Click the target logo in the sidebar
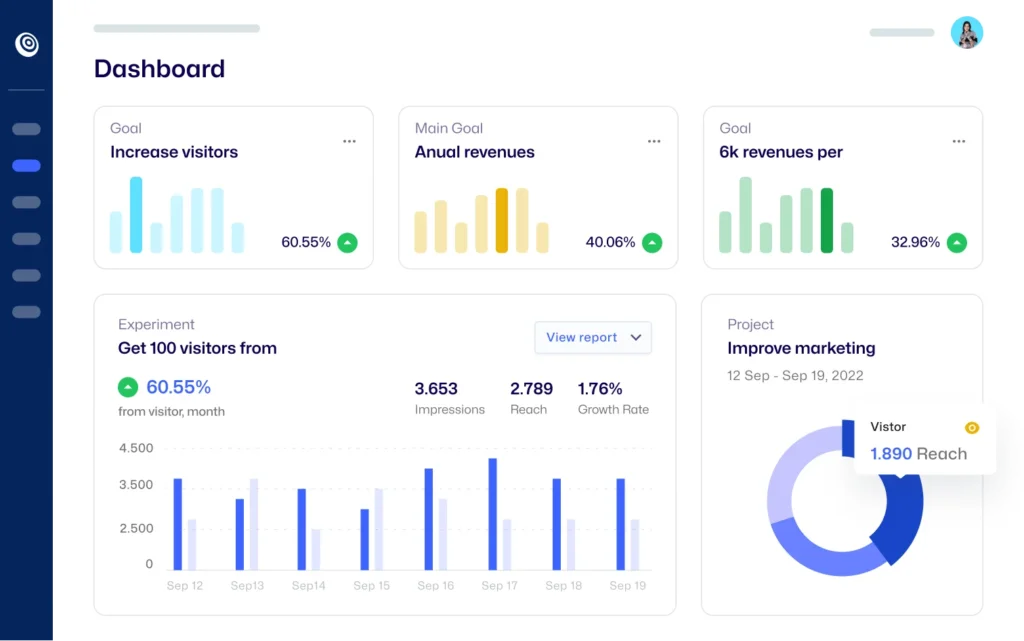1024x641 pixels. pyautogui.click(x=27, y=44)
